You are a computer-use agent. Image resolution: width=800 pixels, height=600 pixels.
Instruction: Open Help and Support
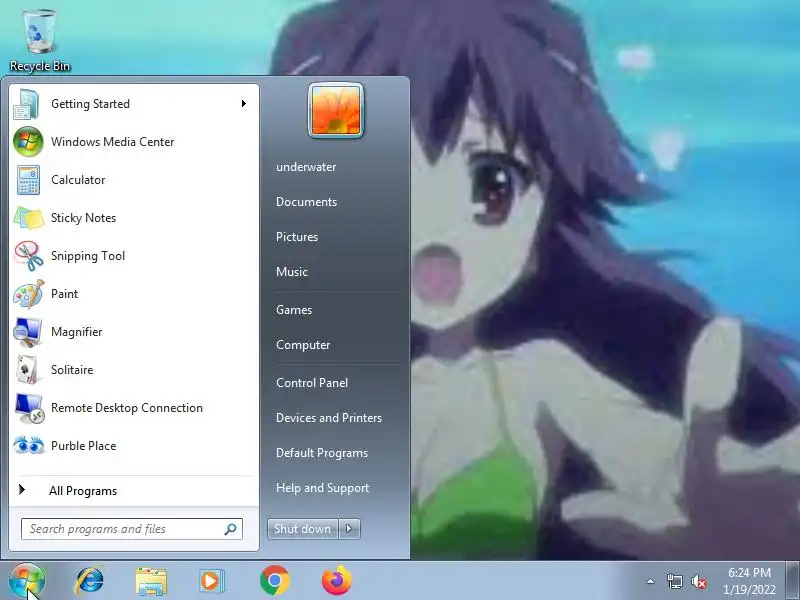point(322,488)
